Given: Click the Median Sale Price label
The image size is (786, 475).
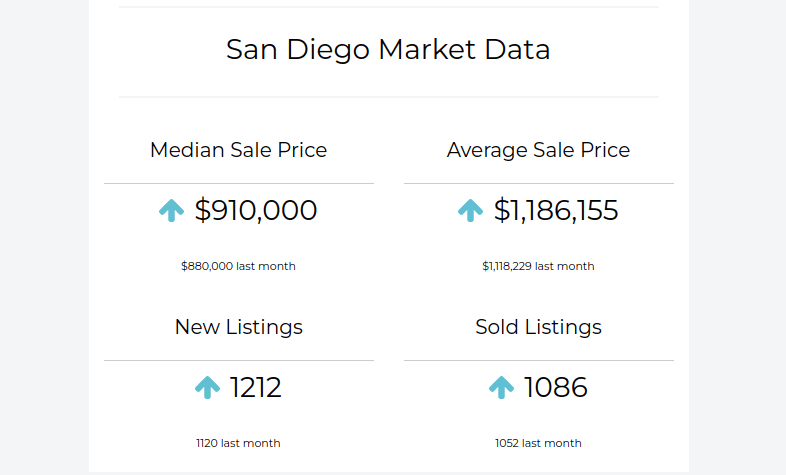Looking at the screenshot, I should click(x=238, y=150).
